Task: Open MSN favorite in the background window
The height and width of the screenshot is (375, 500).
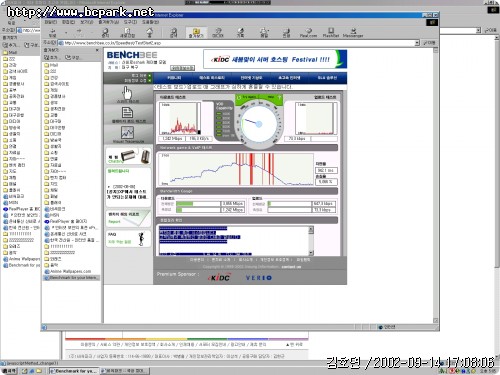Action: (11, 203)
